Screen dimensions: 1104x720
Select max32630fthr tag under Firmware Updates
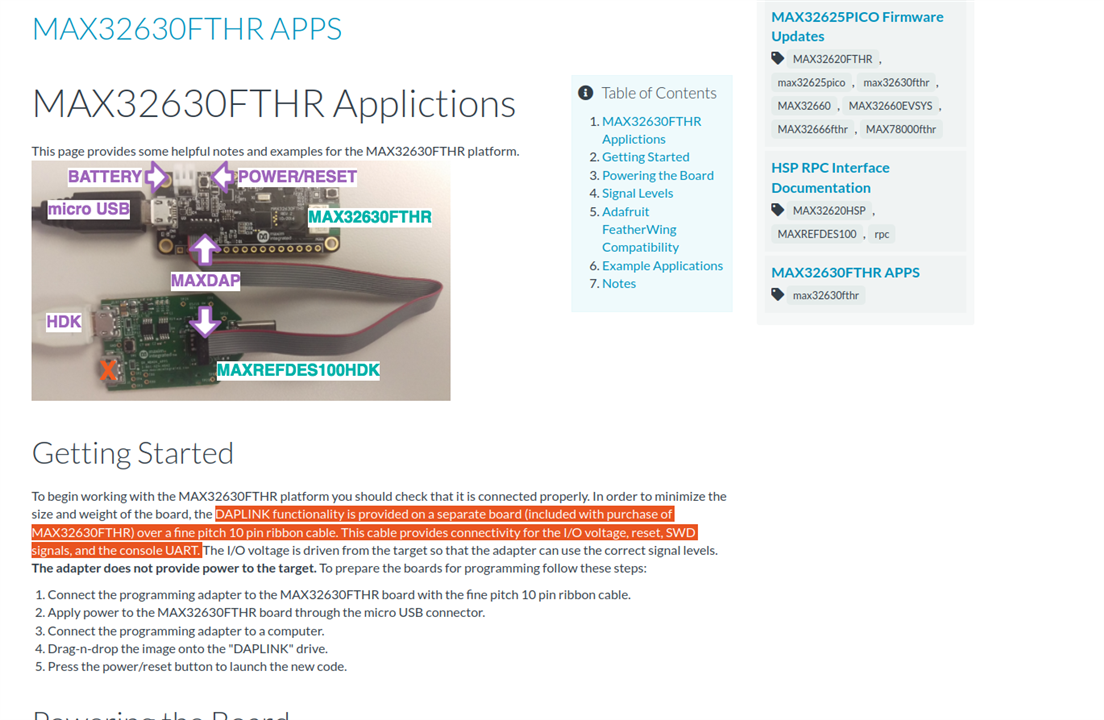[896, 82]
